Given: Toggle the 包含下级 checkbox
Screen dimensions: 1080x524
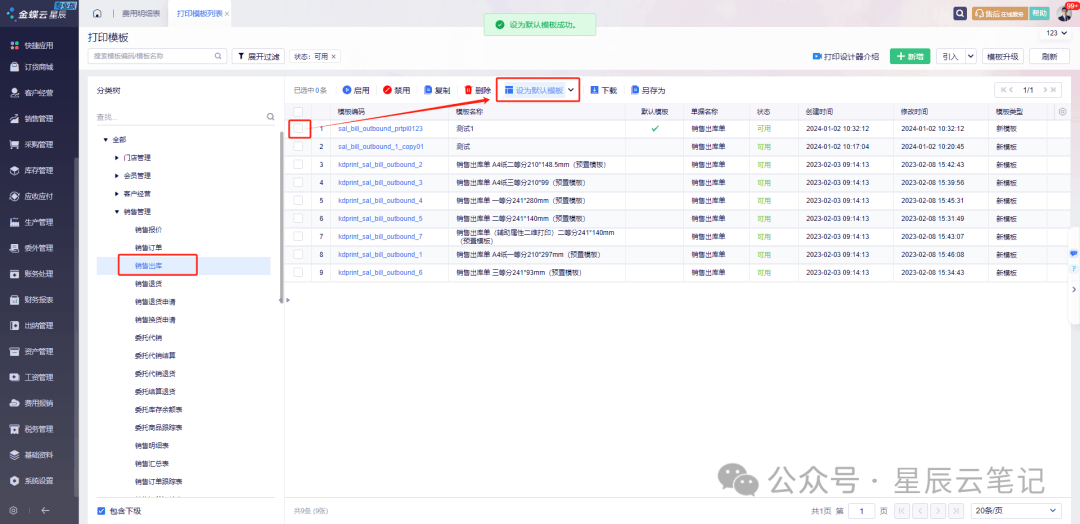Looking at the screenshot, I should 101,511.
